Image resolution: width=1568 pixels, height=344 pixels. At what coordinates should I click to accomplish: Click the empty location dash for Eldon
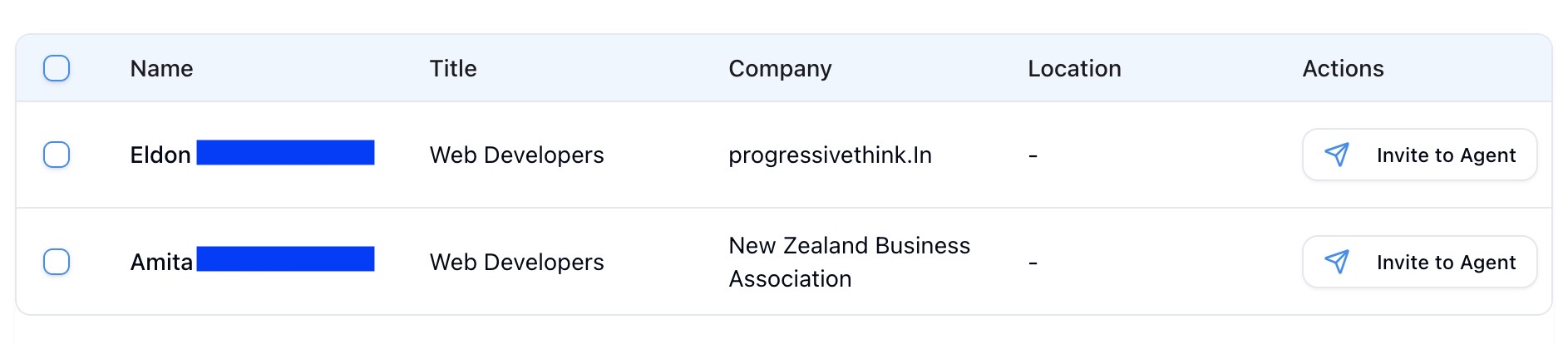point(1033,155)
